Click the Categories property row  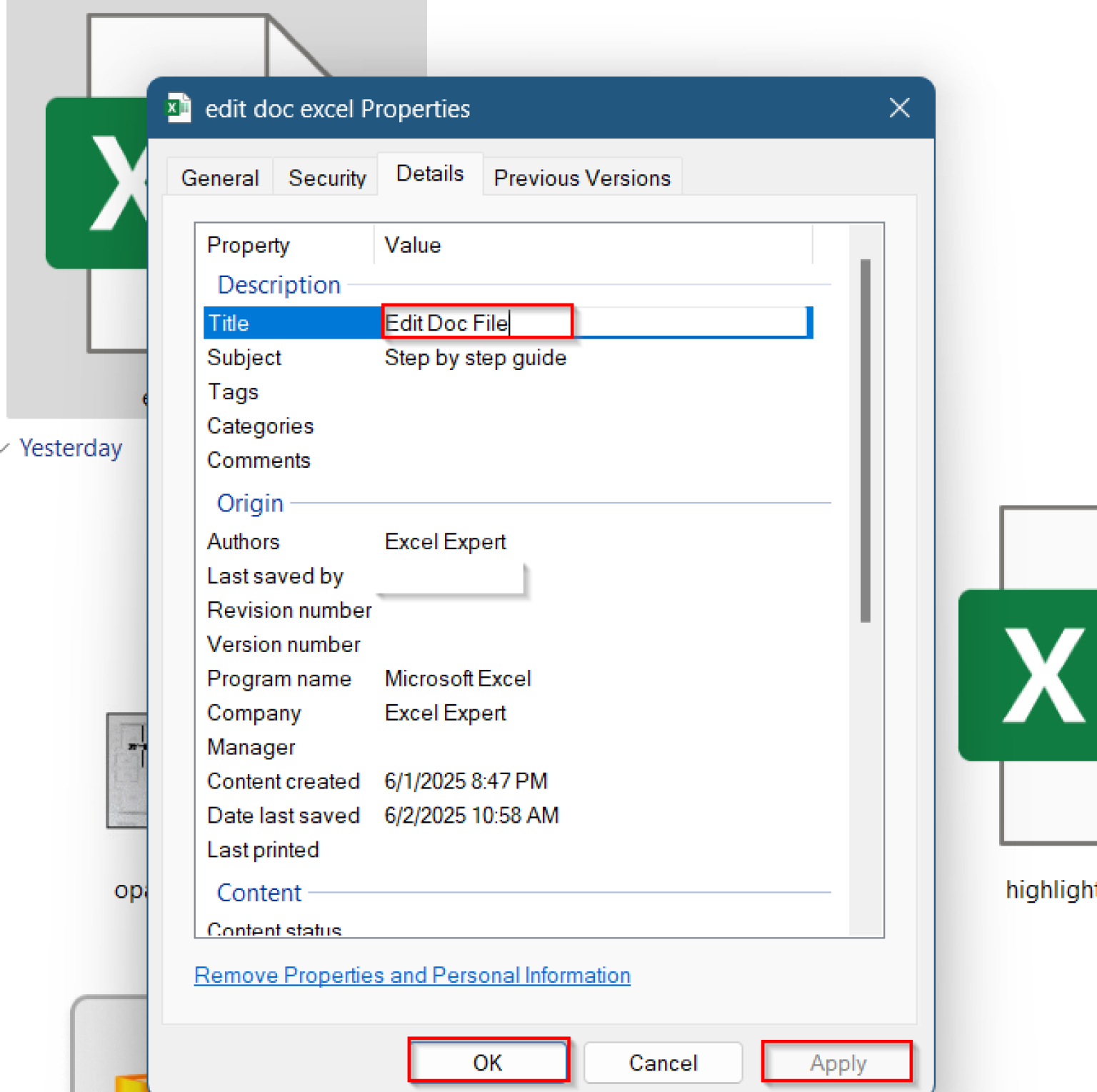[260, 426]
